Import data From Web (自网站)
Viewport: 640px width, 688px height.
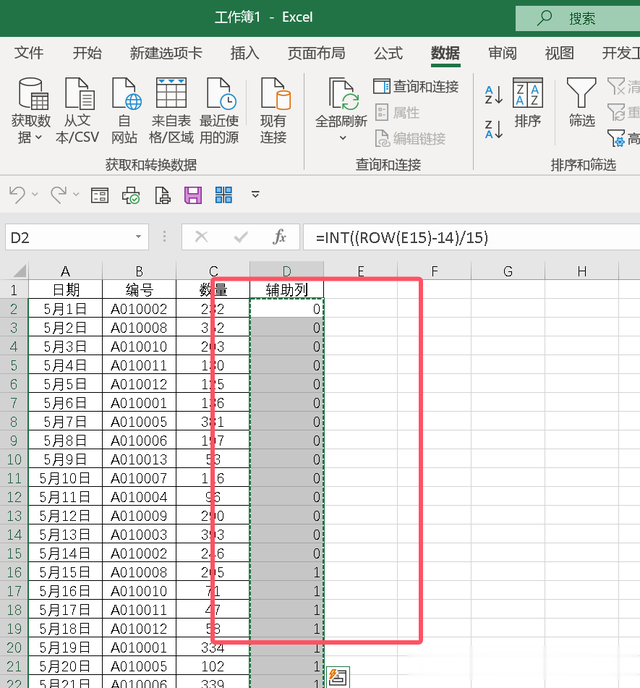click(x=125, y=111)
